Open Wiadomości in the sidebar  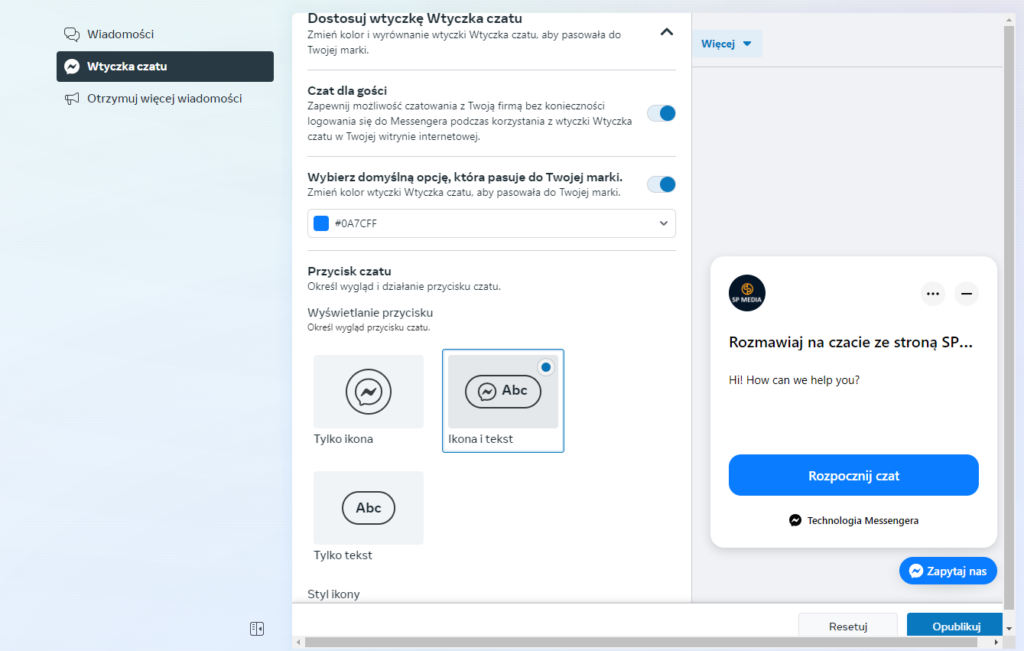pyautogui.click(x=120, y=34)
